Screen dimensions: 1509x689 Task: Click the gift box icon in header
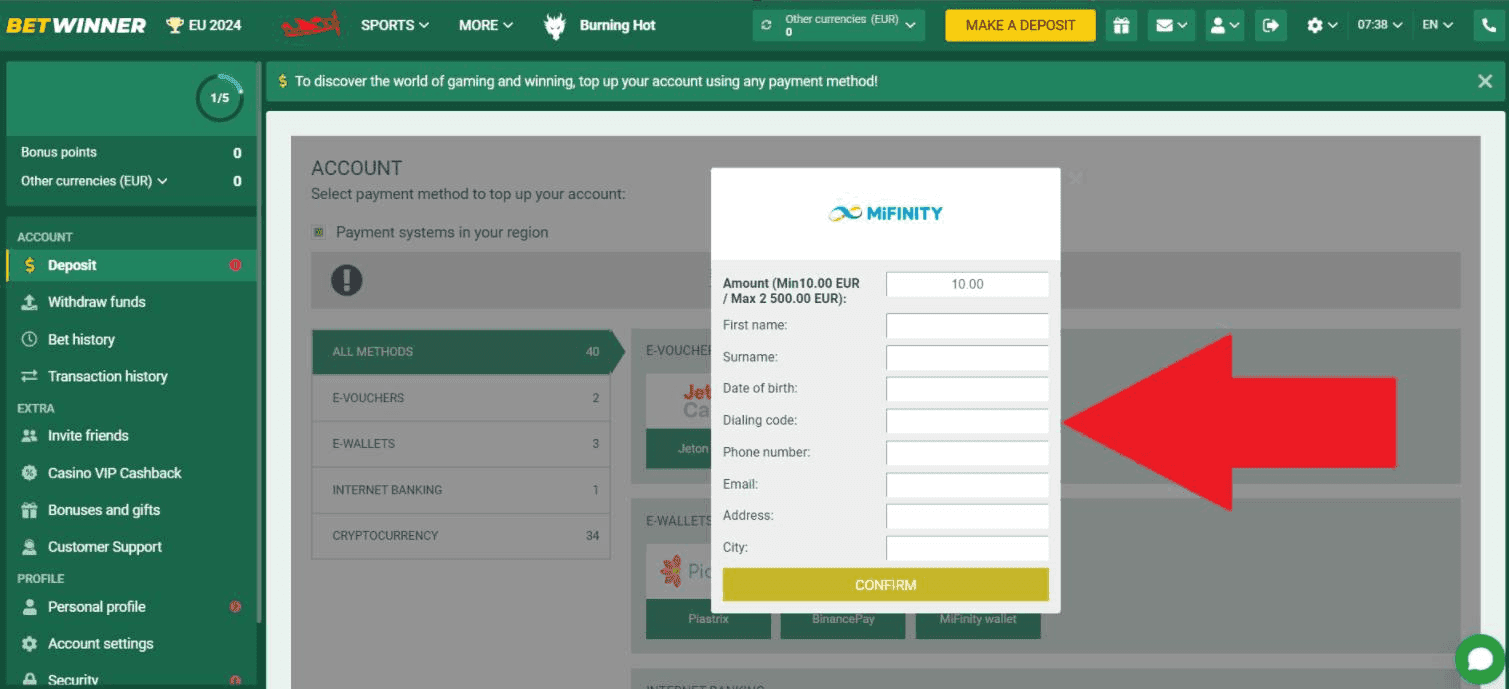tap(1123, 25)
